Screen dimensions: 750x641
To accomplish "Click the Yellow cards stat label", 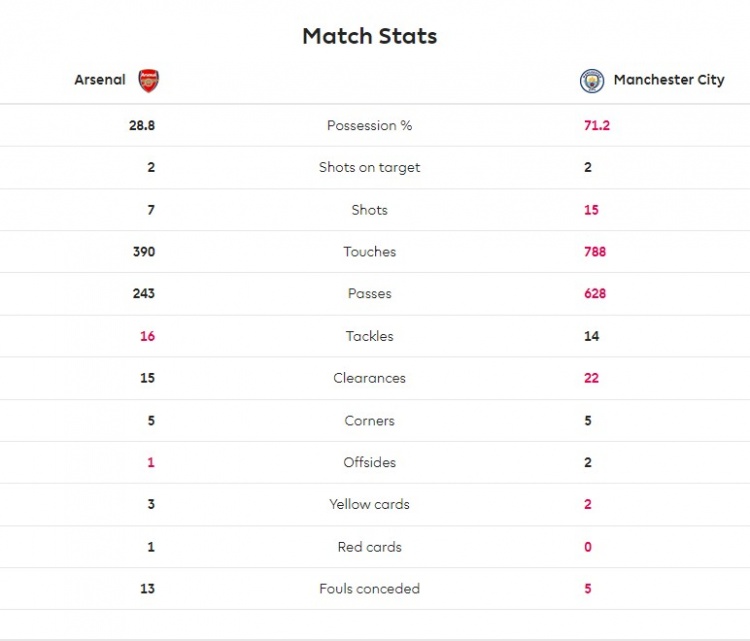I will (369, 504).
